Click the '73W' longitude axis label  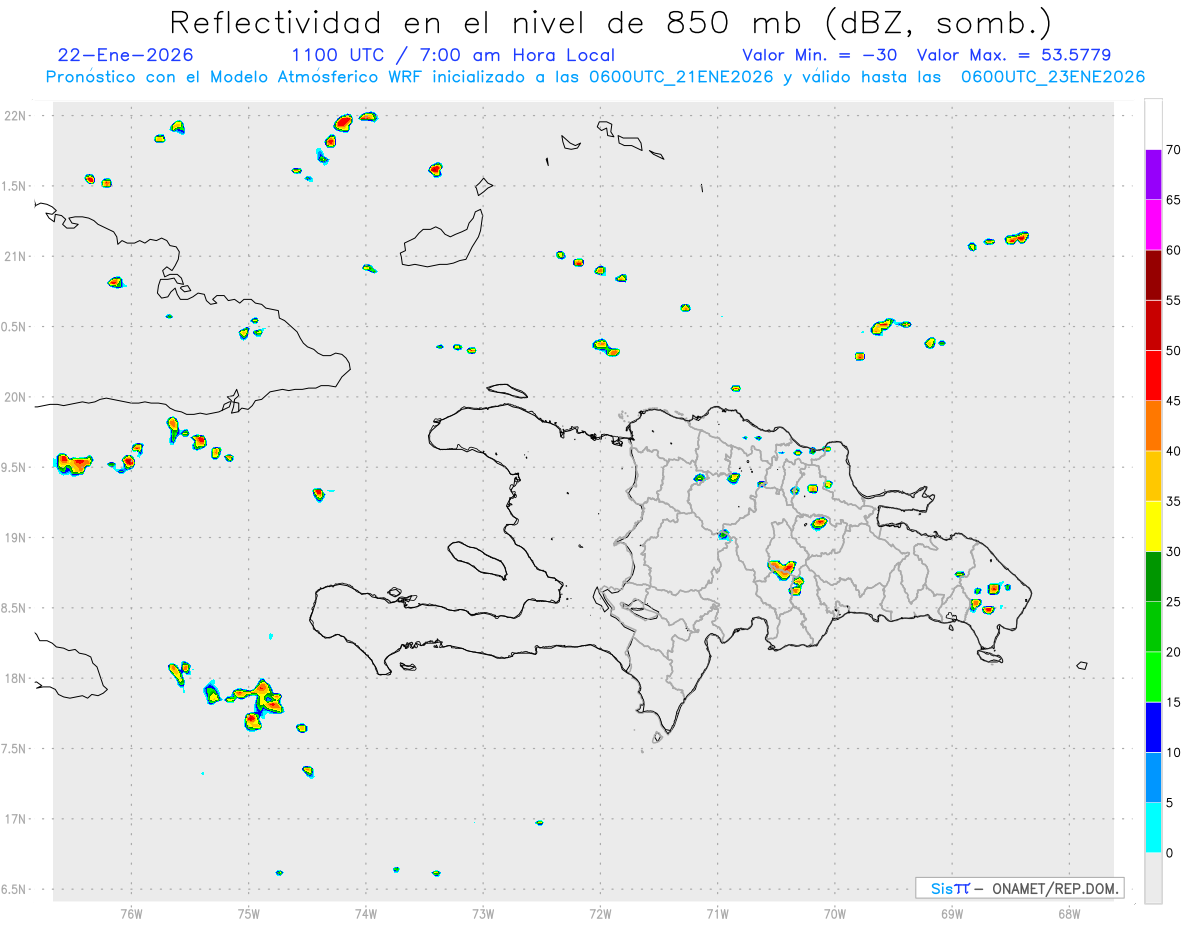point(483,913)
